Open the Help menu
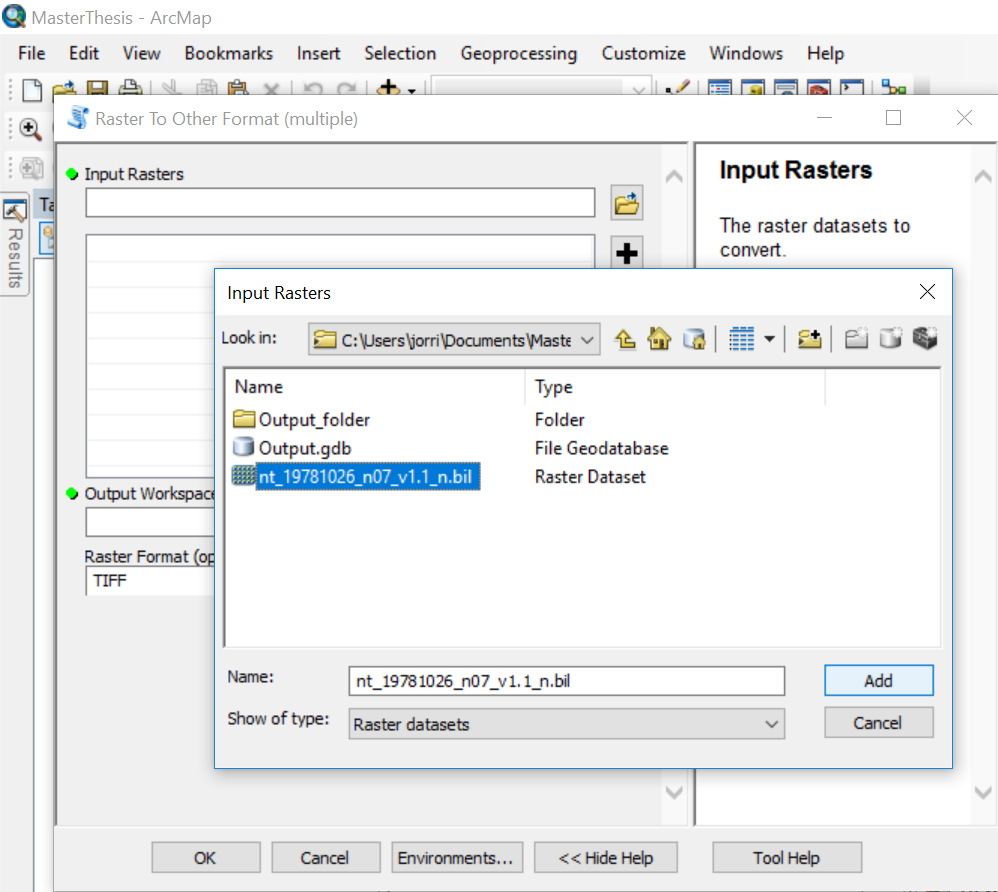This screenshot has width=998, height=892. [826, 53]
